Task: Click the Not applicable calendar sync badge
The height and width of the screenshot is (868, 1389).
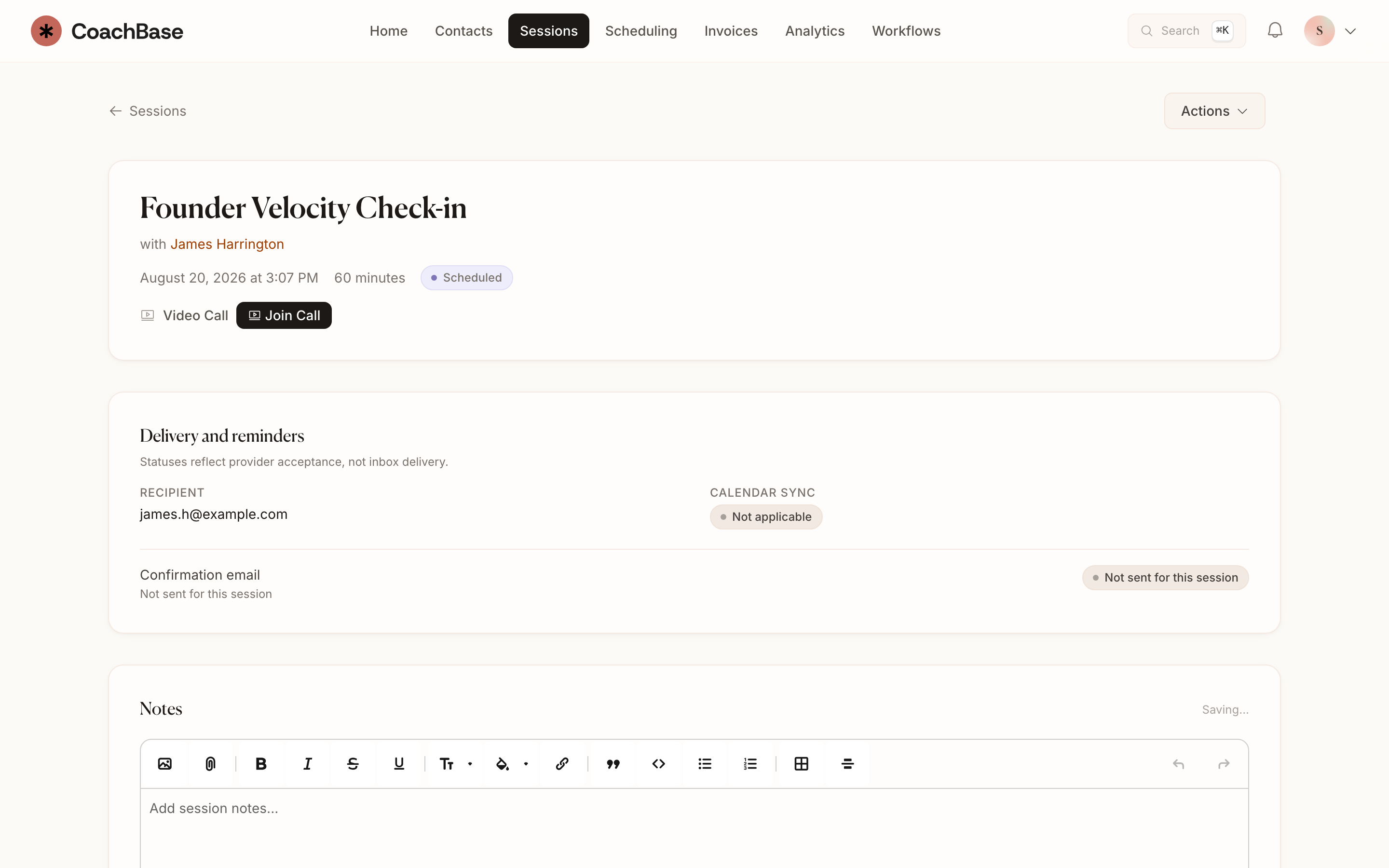Action: click(766, 516)
